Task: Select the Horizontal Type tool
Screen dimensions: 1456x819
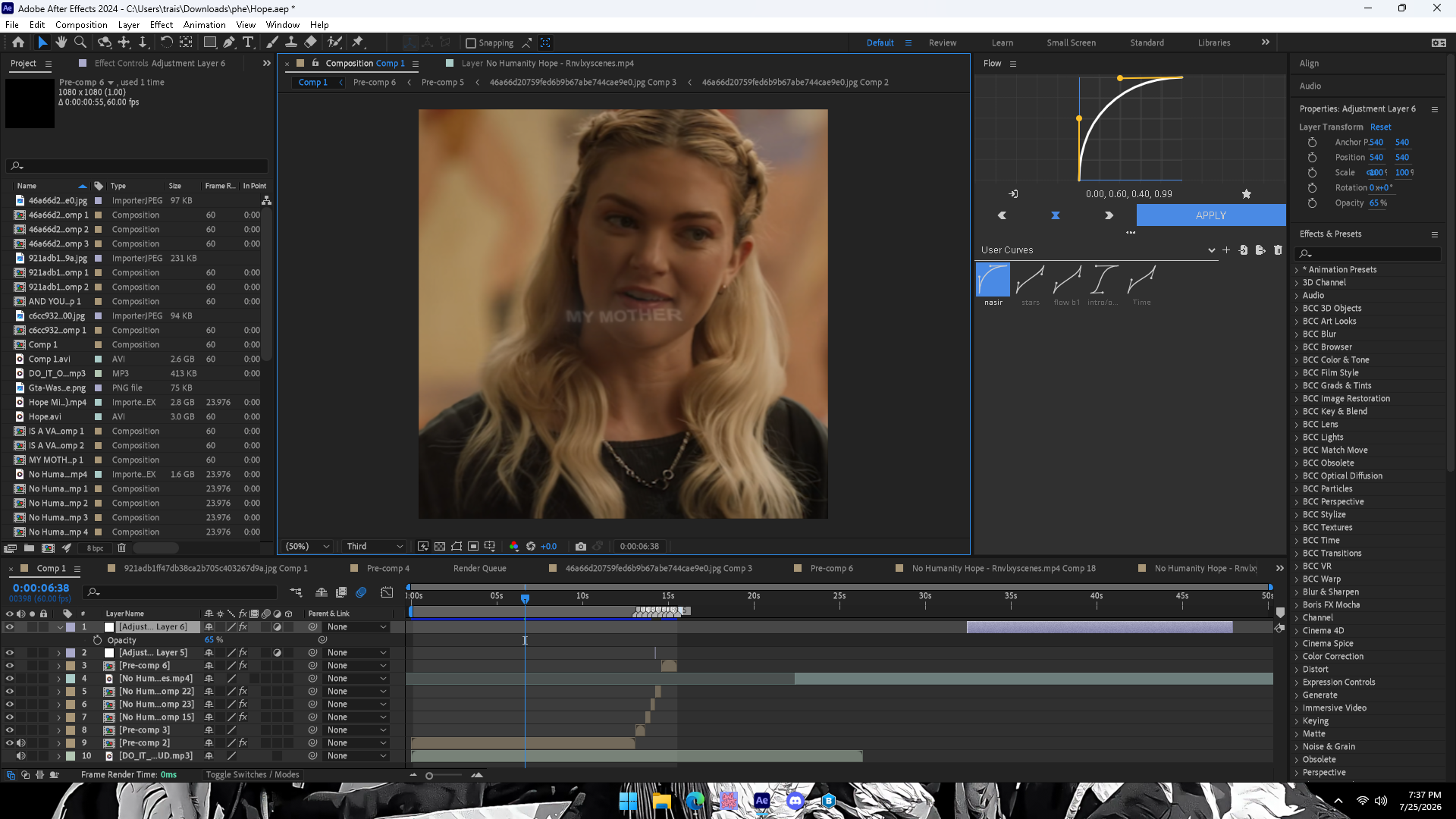Action: (248, 42)
